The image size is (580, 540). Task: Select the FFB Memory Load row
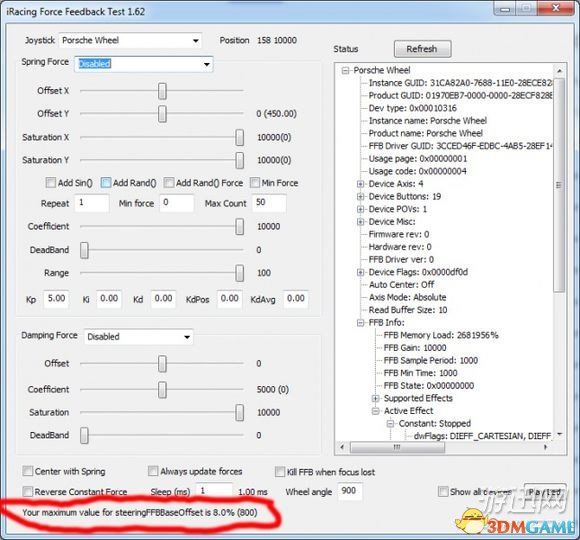441,335
